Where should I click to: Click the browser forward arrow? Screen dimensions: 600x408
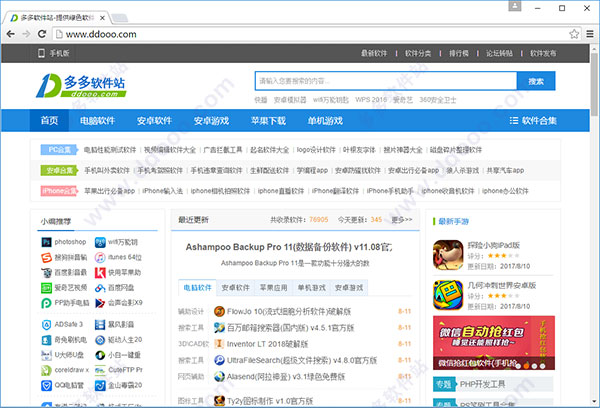pyautogui.click(x=26, y=34)
